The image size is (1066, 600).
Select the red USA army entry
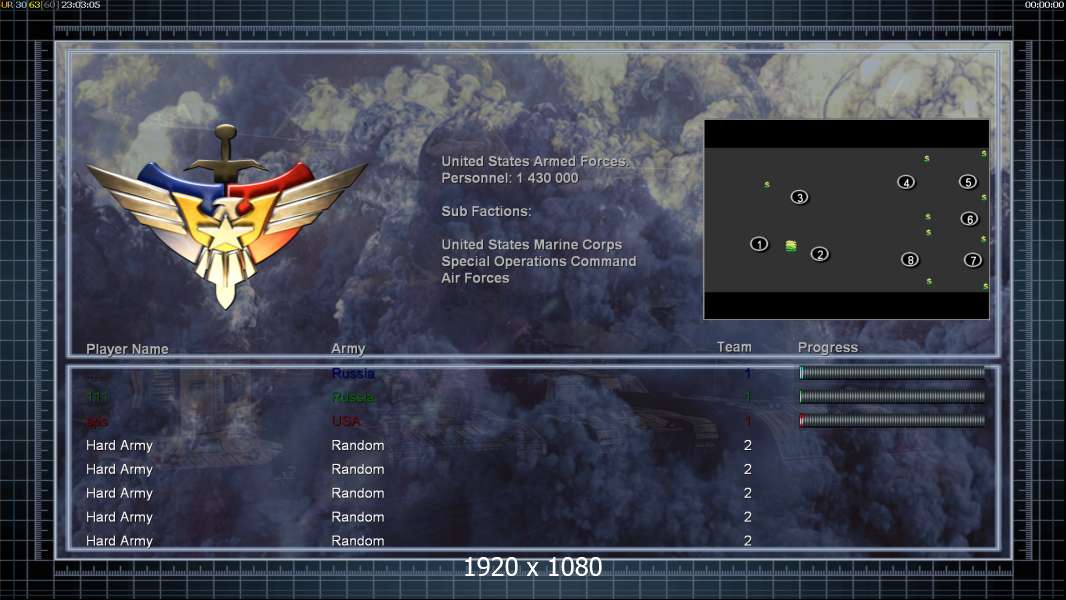(x=346, y=421)
